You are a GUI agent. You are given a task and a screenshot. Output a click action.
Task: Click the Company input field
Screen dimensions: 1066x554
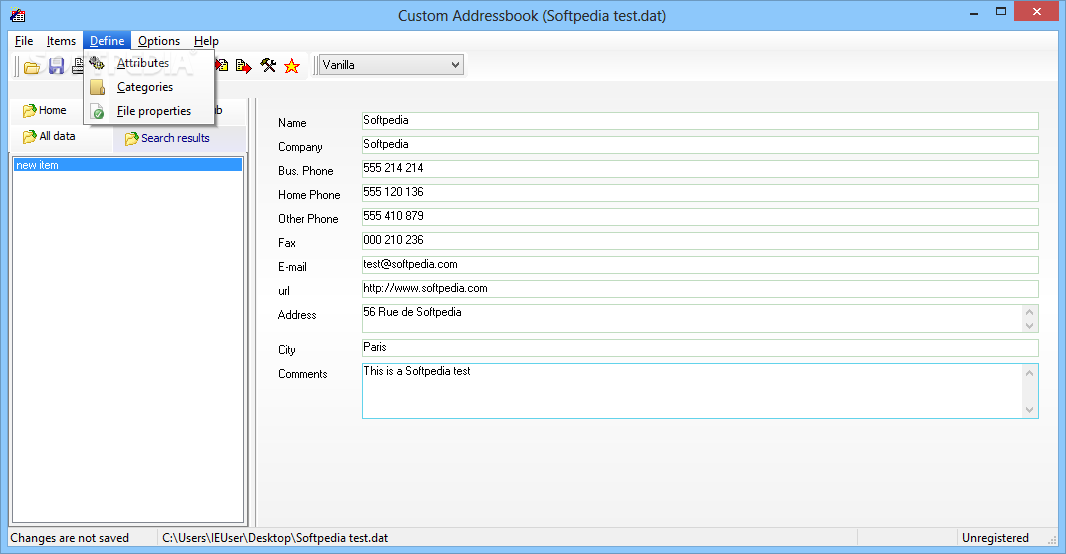(x=700, y=144)
